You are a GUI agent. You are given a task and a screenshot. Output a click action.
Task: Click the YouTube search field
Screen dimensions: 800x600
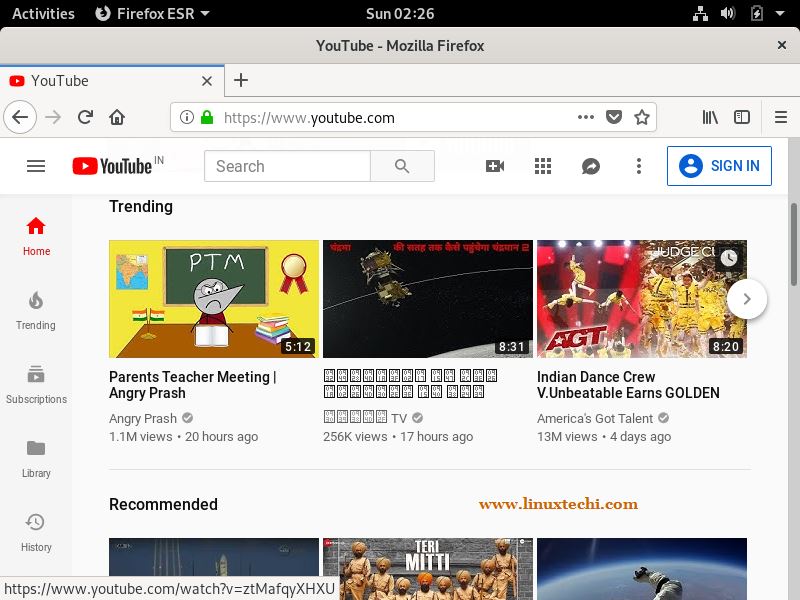[x=287, y=166]
